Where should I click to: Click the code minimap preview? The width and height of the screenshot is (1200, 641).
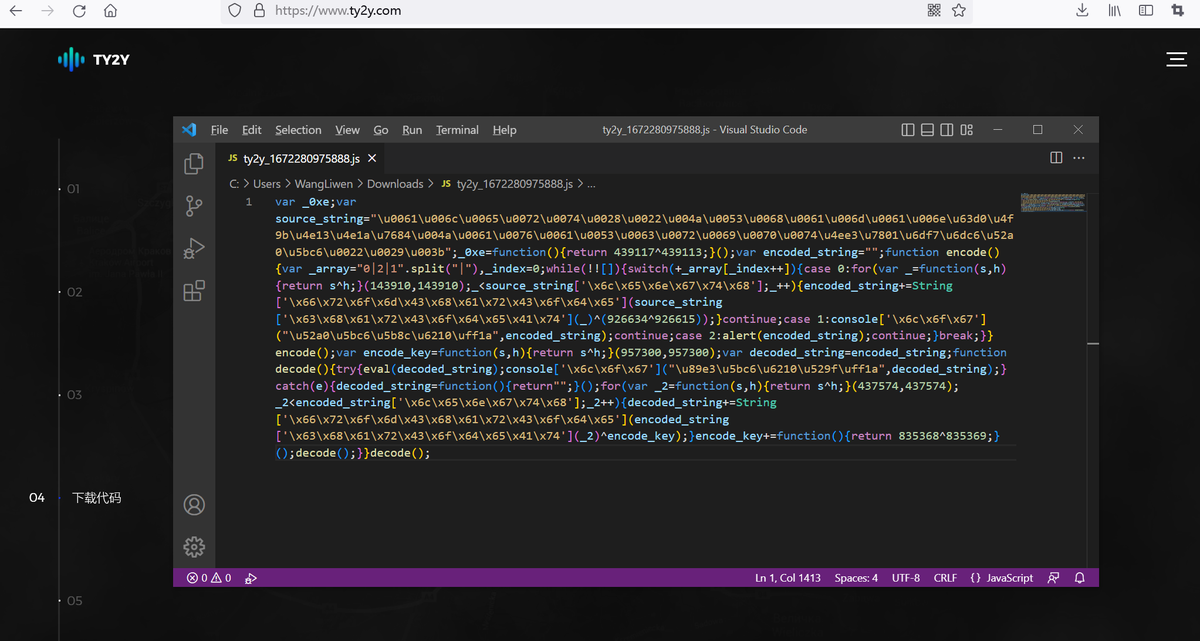1053,202
